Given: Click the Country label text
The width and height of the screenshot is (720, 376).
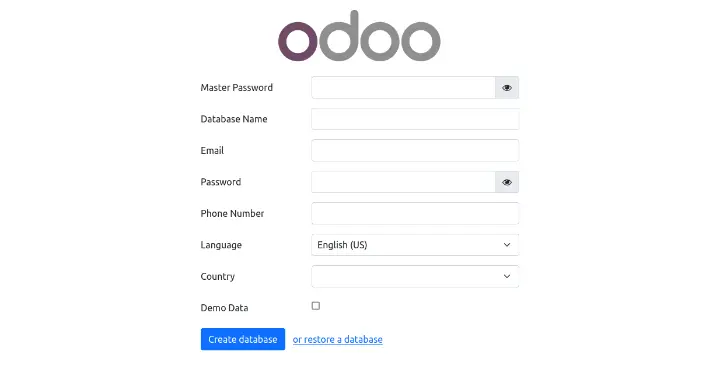Looking at the screenshot, I should [x=218, y=276].
